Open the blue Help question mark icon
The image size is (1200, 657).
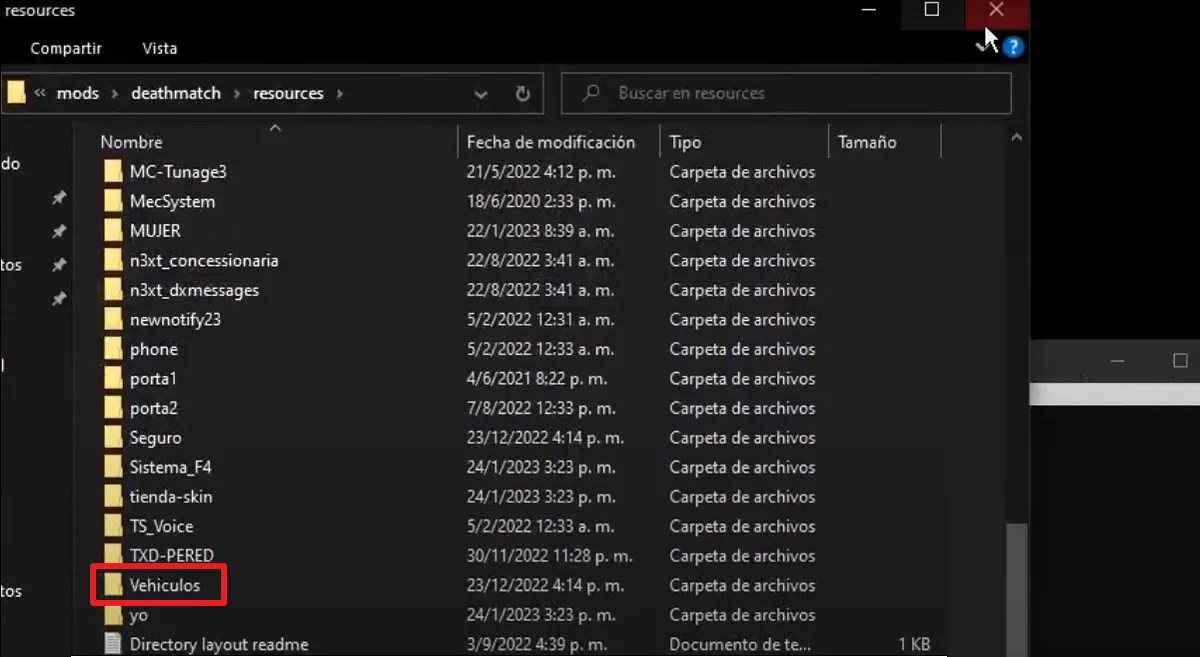click(1013, 47)
